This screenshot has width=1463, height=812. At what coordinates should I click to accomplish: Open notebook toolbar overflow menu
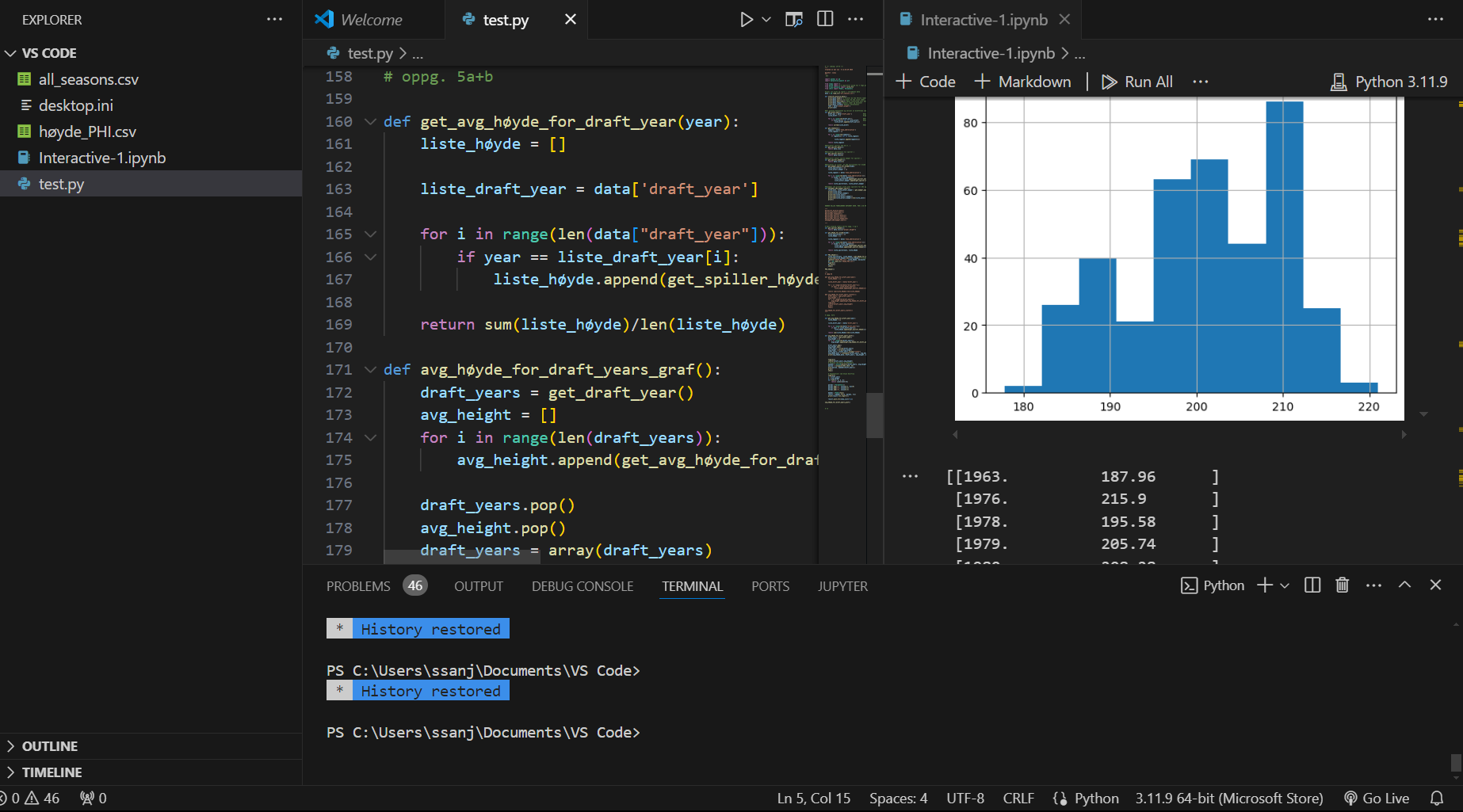1201,82
